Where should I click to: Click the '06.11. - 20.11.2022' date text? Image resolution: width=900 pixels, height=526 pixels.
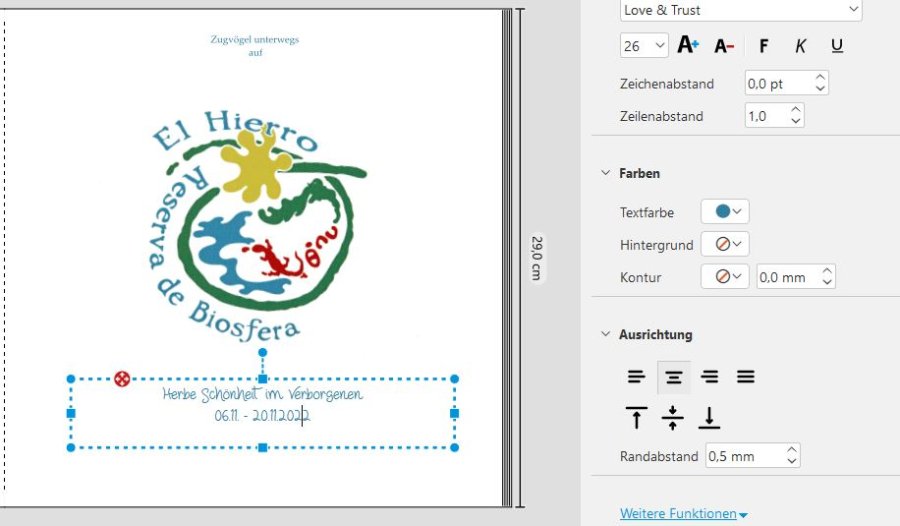point(262,415)
